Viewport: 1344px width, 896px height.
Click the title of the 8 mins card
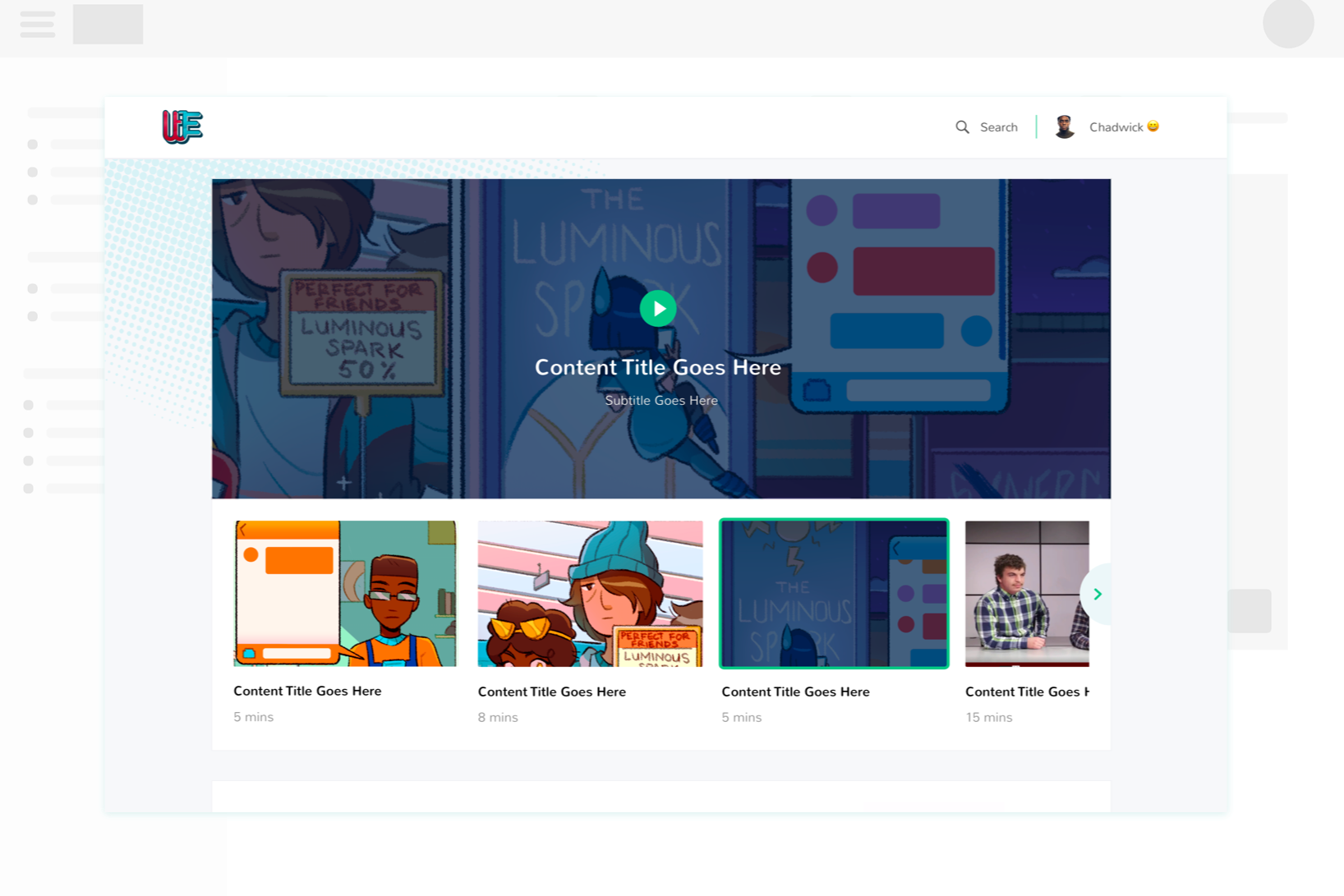point(552,692)
